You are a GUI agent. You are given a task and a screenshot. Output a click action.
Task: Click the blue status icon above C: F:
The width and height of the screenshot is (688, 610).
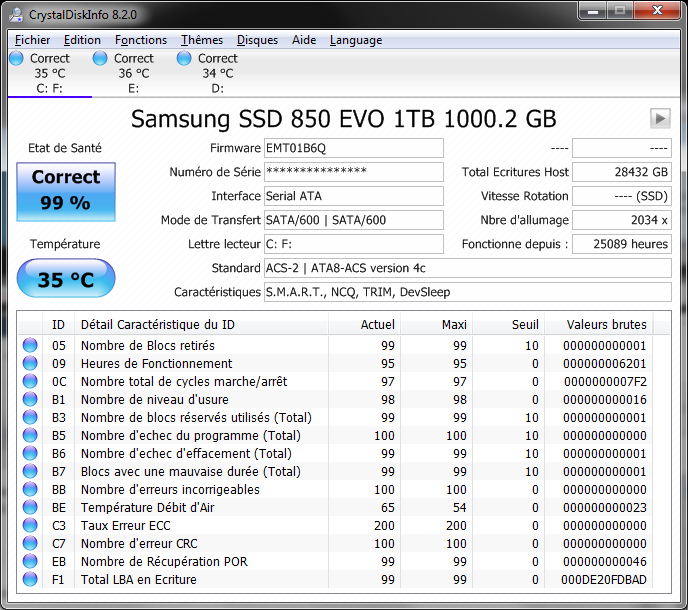pos(16,58)
